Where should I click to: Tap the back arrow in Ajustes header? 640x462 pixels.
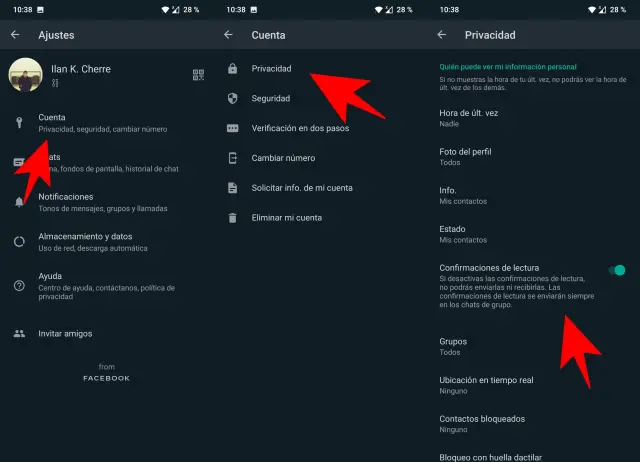15,35
